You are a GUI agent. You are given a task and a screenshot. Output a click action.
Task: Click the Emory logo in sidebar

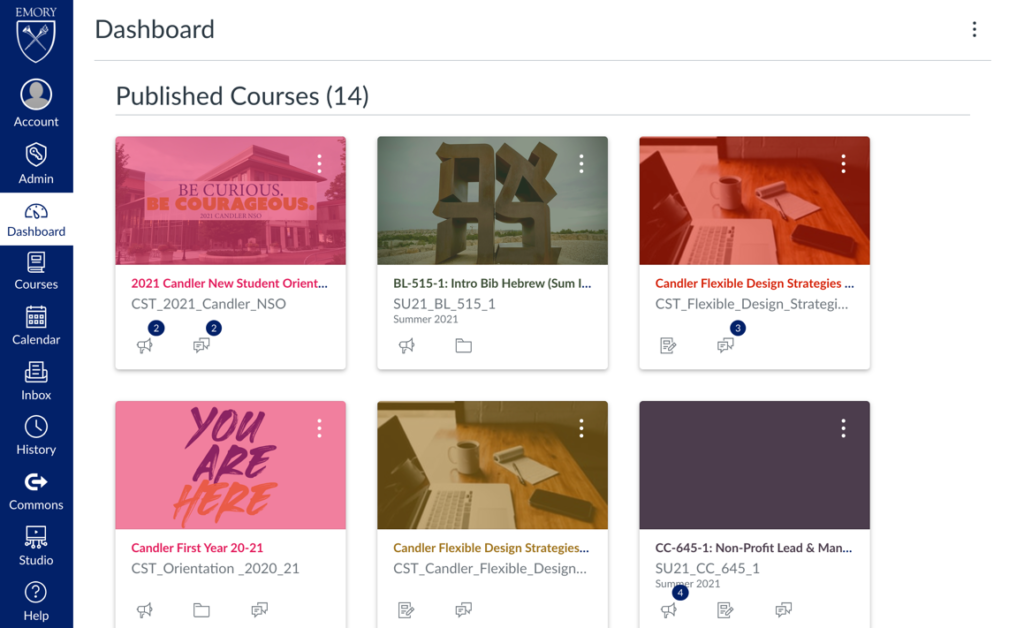(x=36, y=36)
